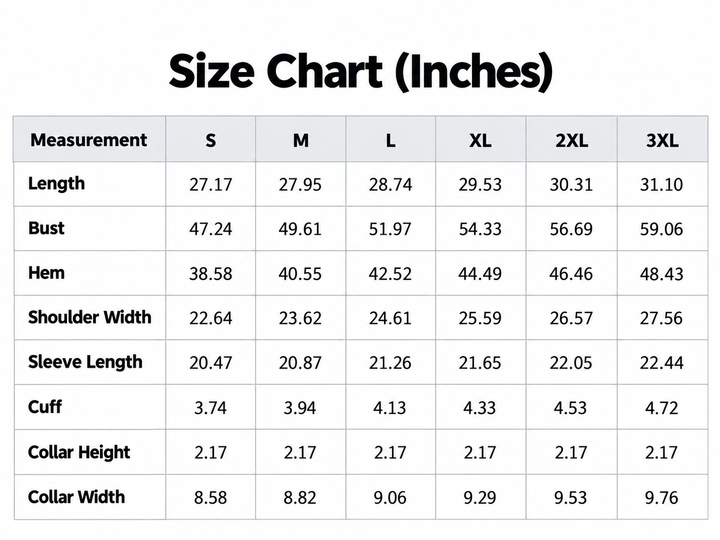Image resolution: width=720 pixels, height=540 pixels.
Task: Click the 31.10 length value for 3XL
Action: [662, 185]
